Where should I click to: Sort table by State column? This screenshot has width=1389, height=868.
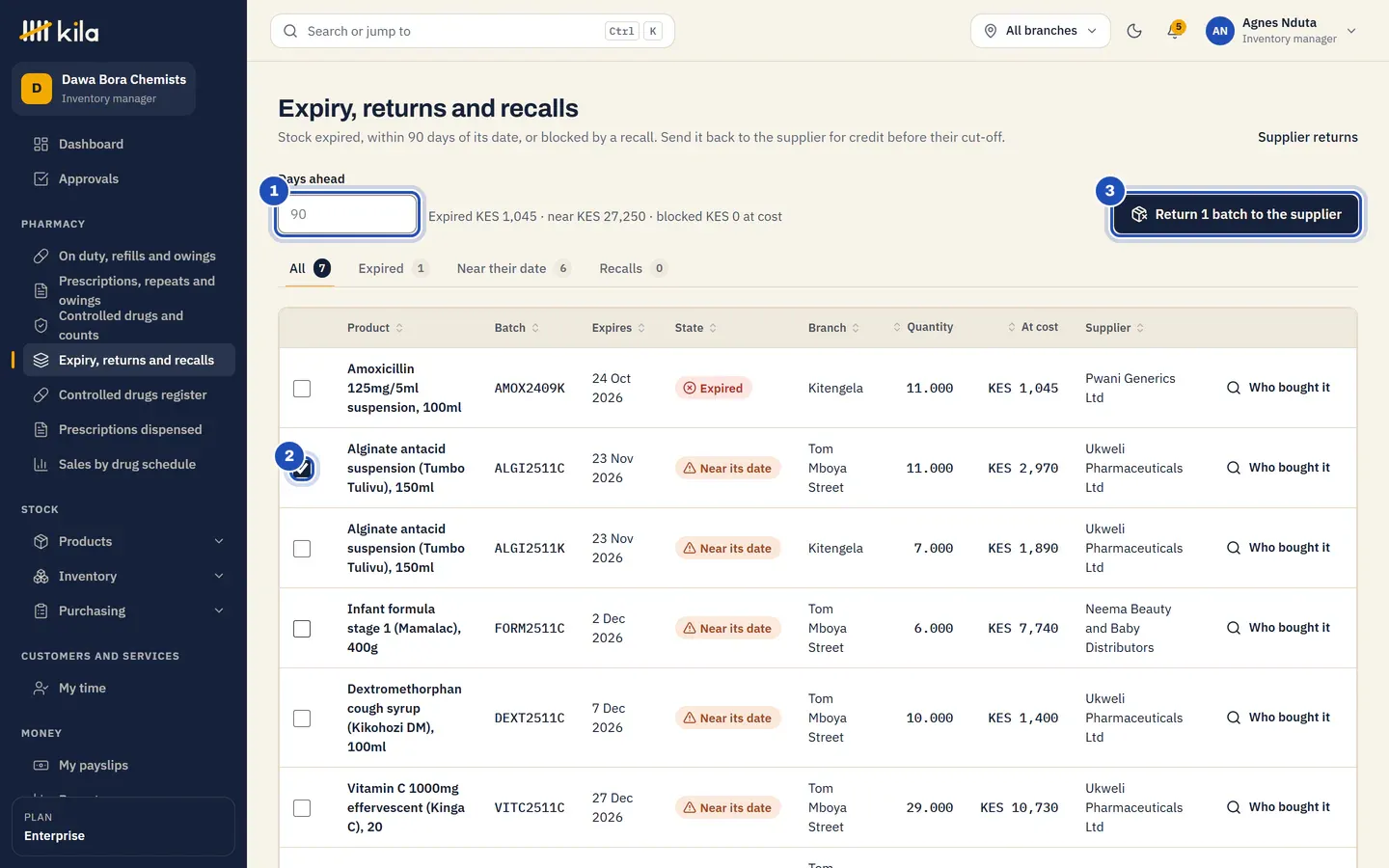click(x=695, y=328)
